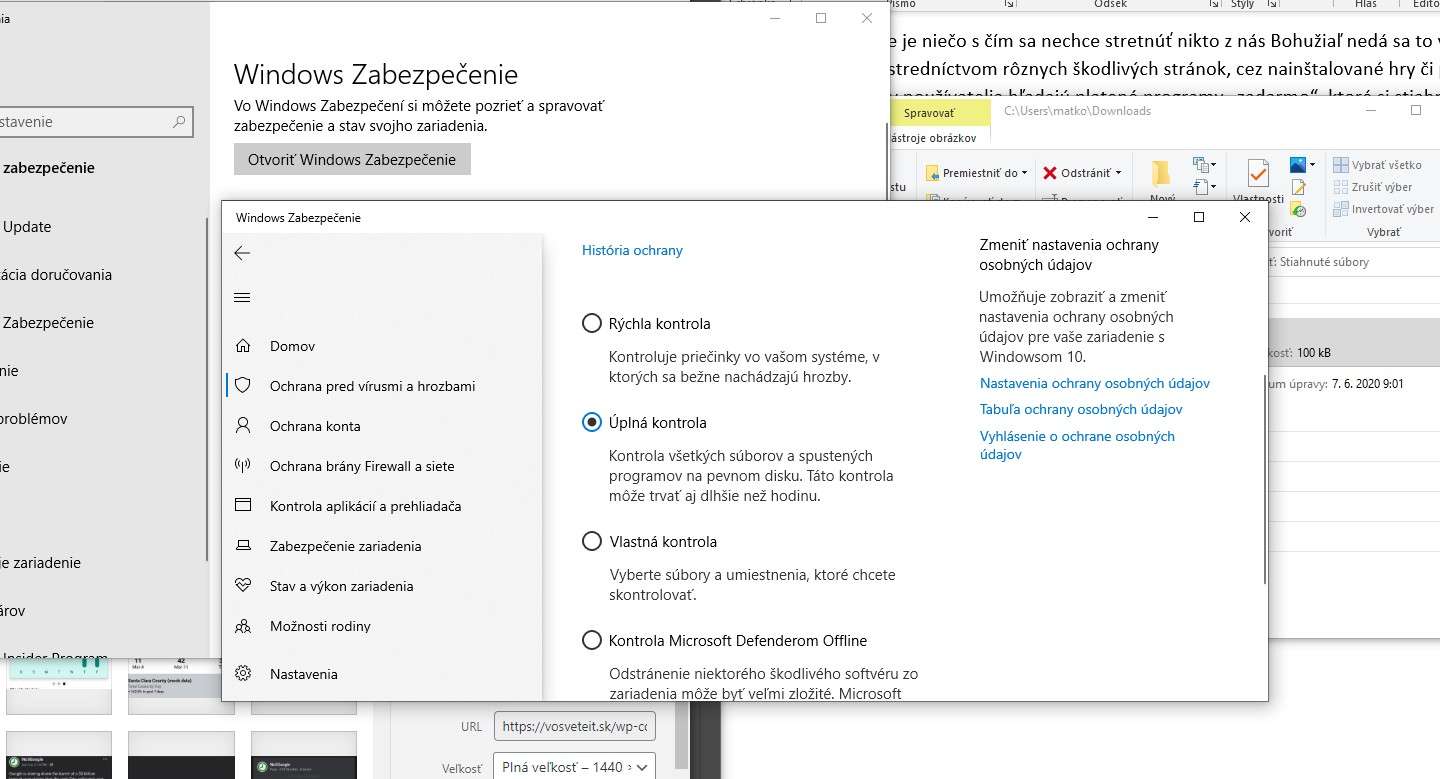The width and height of the screenshot is (1440, 779).
Task: Select the Vlastná kontrola radio button
Action: pyautogui.click(x=592, y=542)
